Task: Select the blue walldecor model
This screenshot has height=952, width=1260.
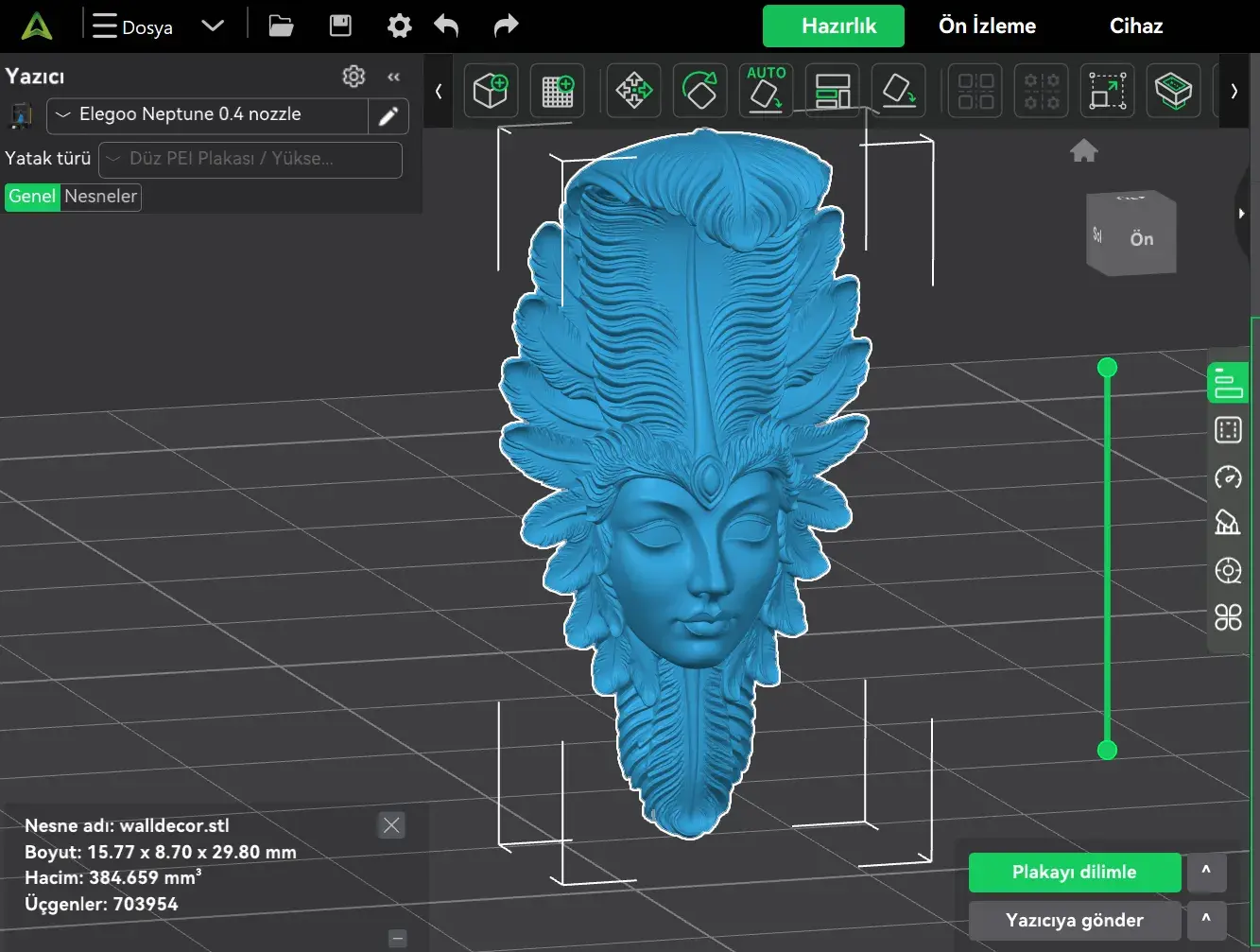Action: (x=684, y=482)
